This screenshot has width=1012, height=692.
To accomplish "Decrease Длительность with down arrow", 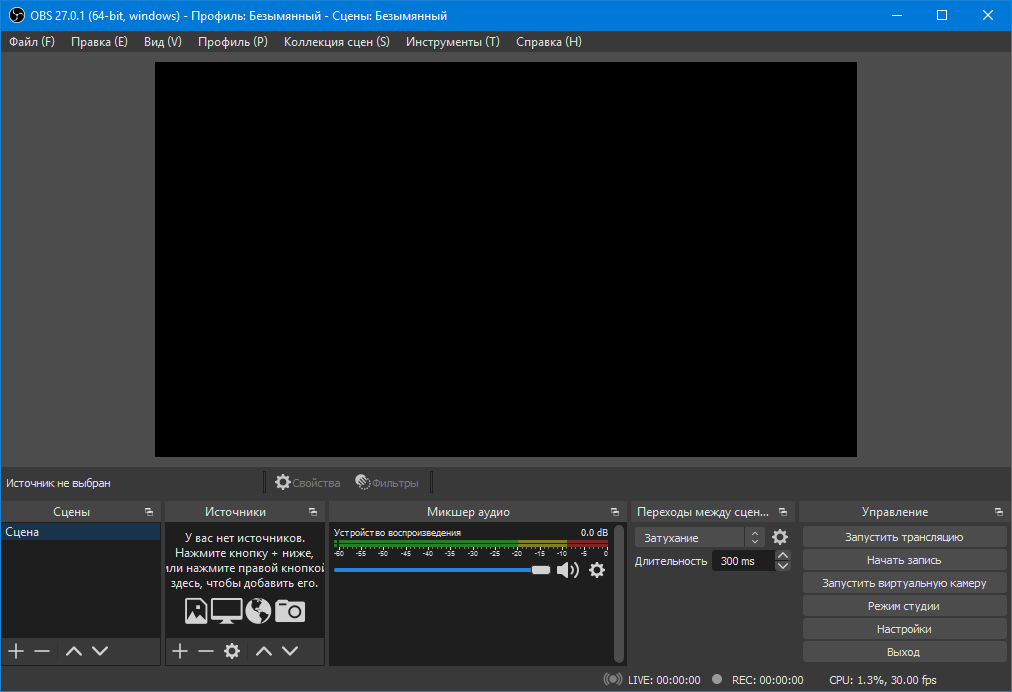I will tap(783, 565).
